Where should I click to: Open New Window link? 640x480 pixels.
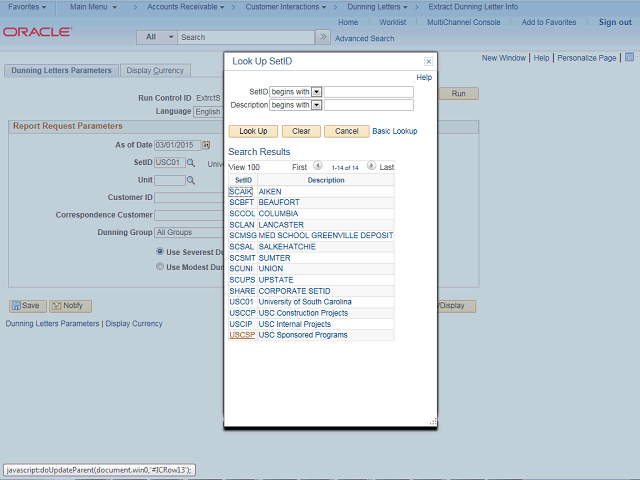click(x=504, y=58)
